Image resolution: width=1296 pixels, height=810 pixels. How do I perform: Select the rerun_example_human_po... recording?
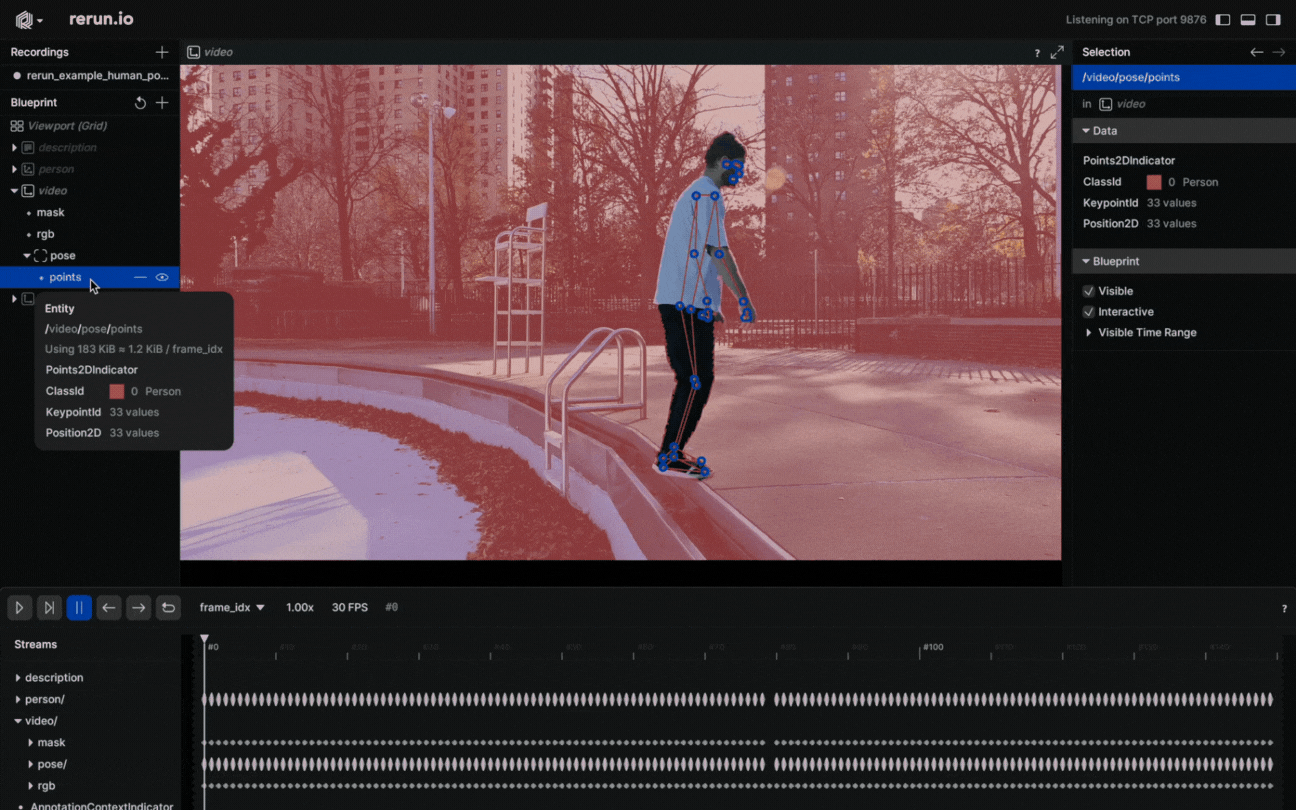tap(90, 75)
